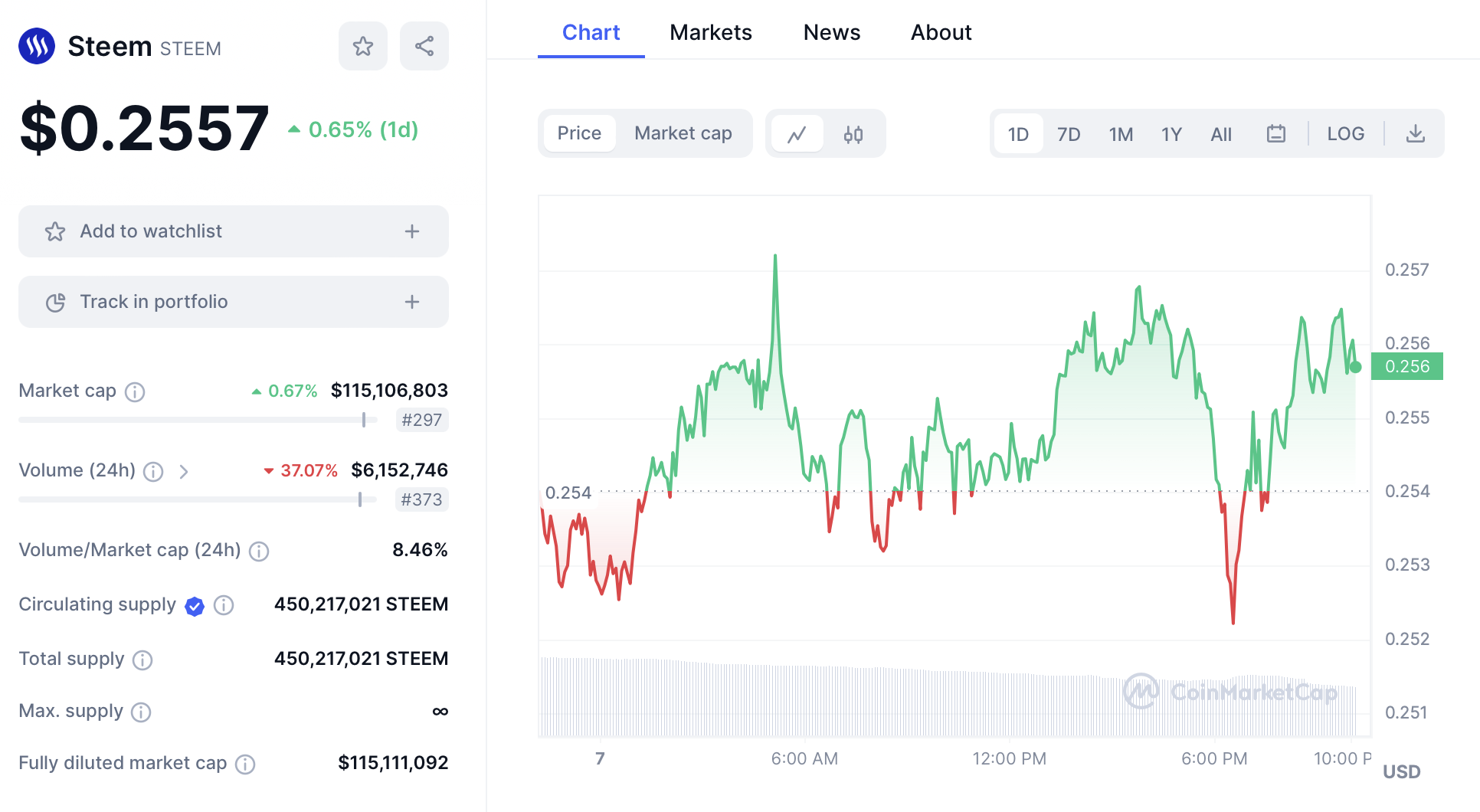Click the star favorite icon button
This screenshot has width=1480, height=812.
tap(363, 46)
